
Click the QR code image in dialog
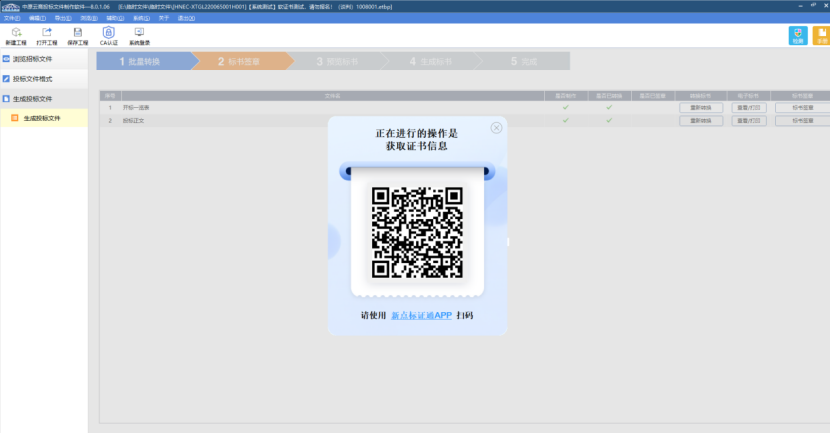417,232
